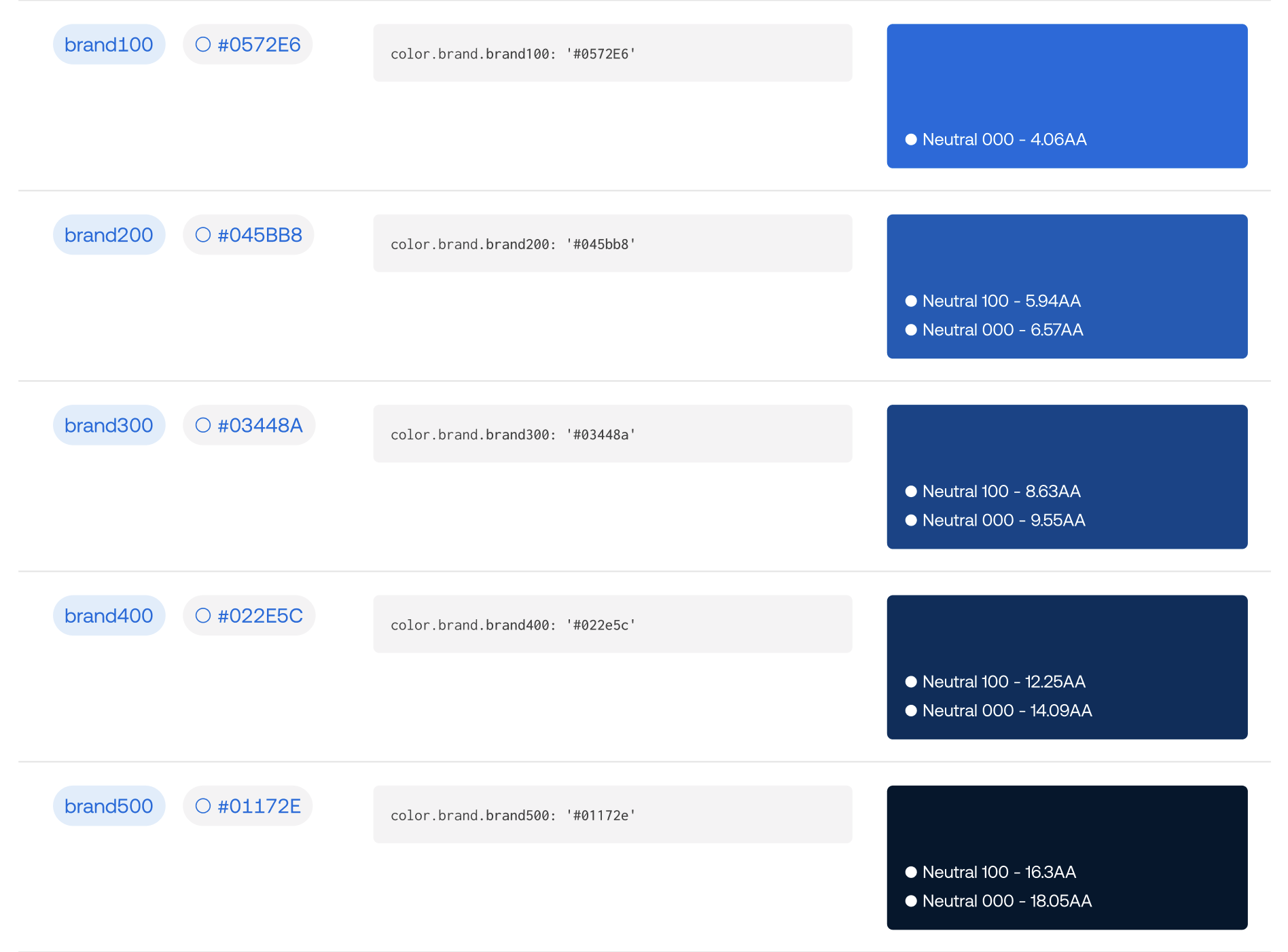
Task: Select the brand100 token pill
Action: [109, 43]
